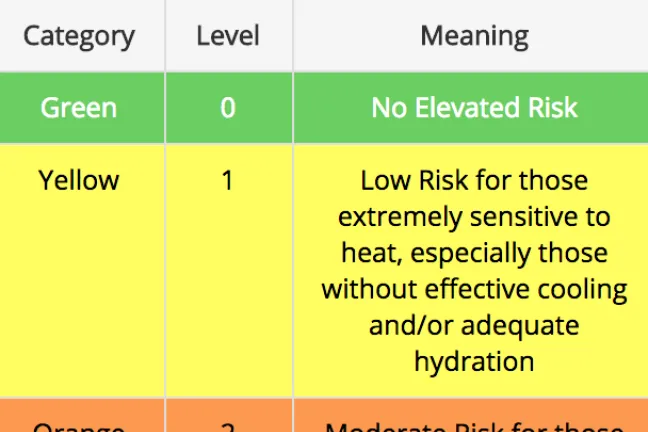Viewport: 648px width, 432px height.
Task: Click the divider between Level and Meaning headers
Action: pos(293,37)
